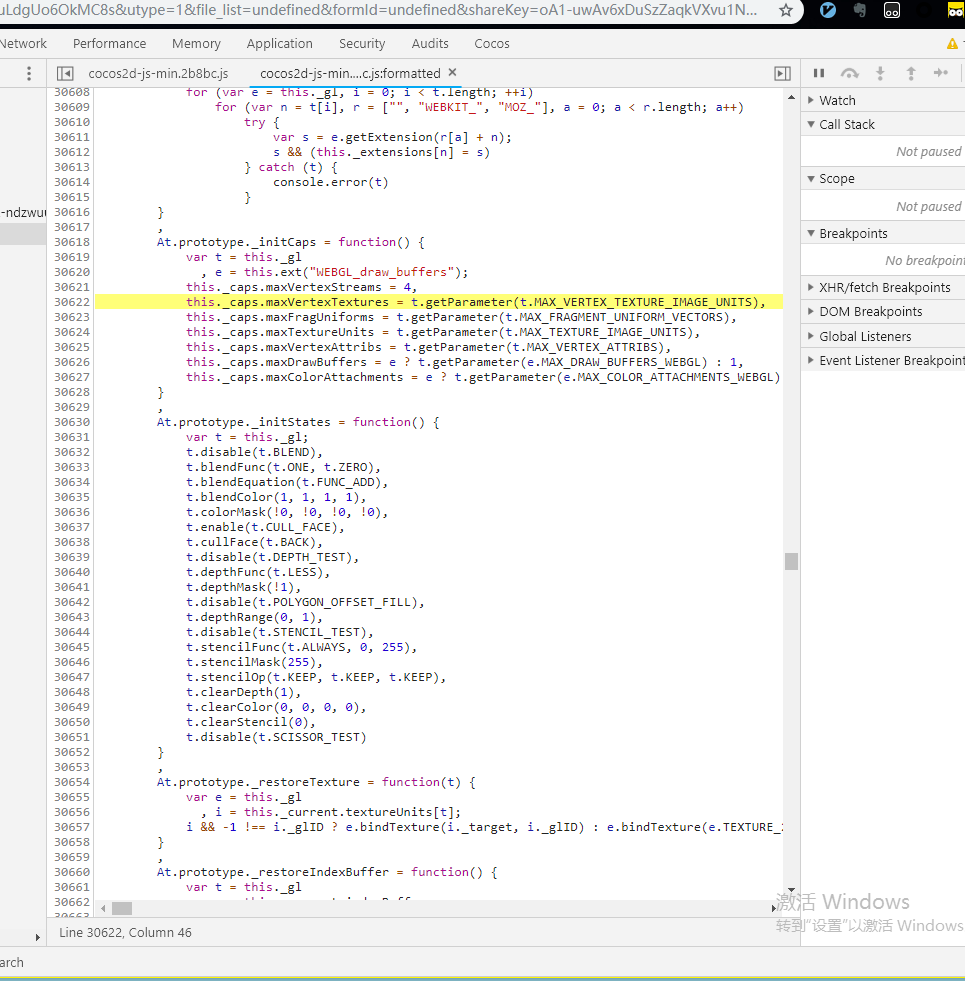This screenshot has width=965, height=981.
Task: Click the vertical code scrollbar thumb
Action: click(791, 561)
